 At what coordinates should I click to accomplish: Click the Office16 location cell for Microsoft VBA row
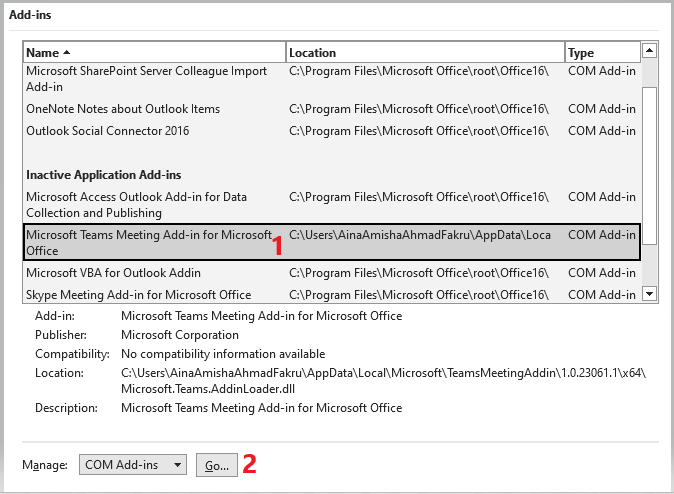[x=419, y=273]
